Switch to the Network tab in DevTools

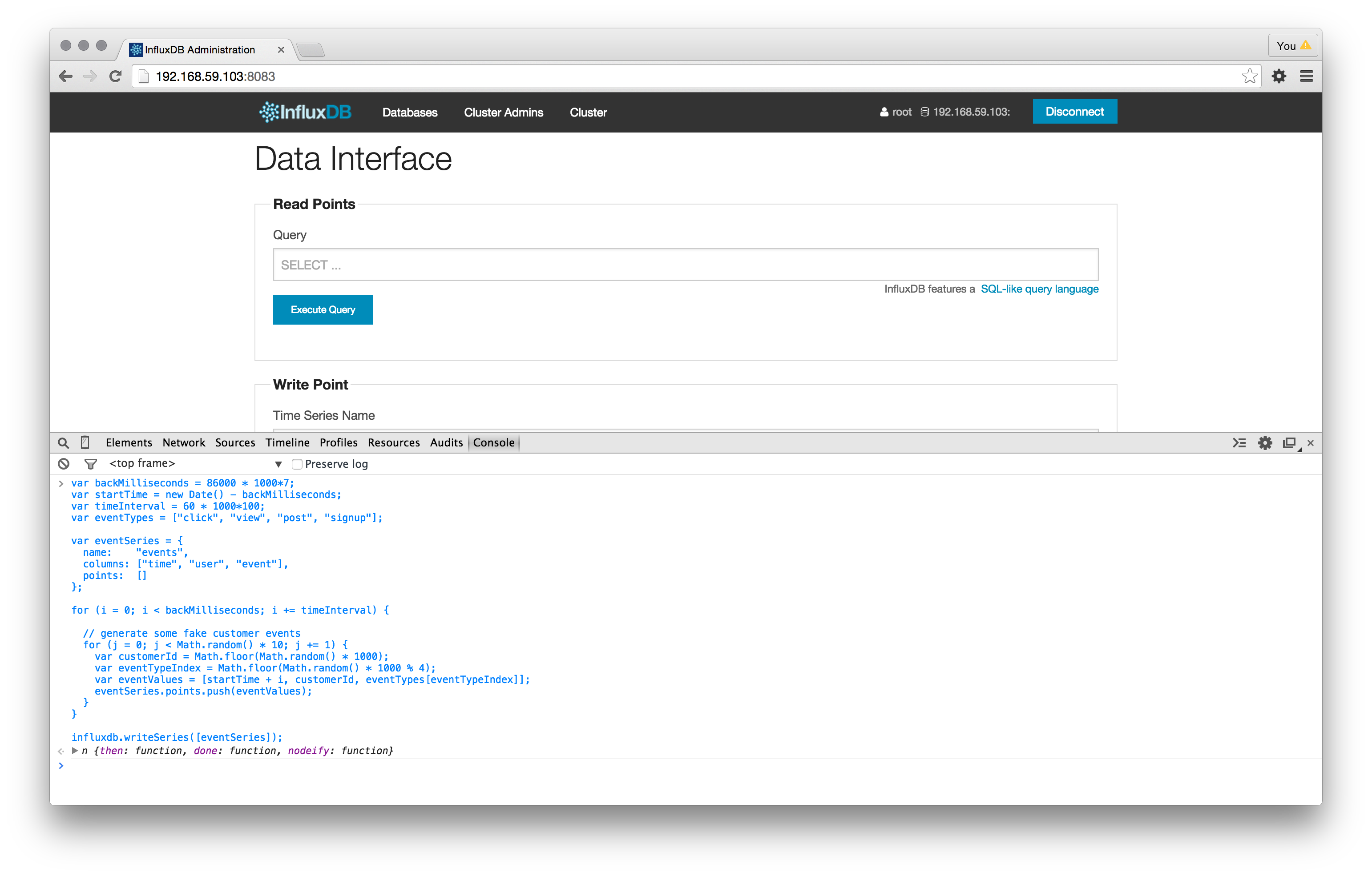coord(183,442)
